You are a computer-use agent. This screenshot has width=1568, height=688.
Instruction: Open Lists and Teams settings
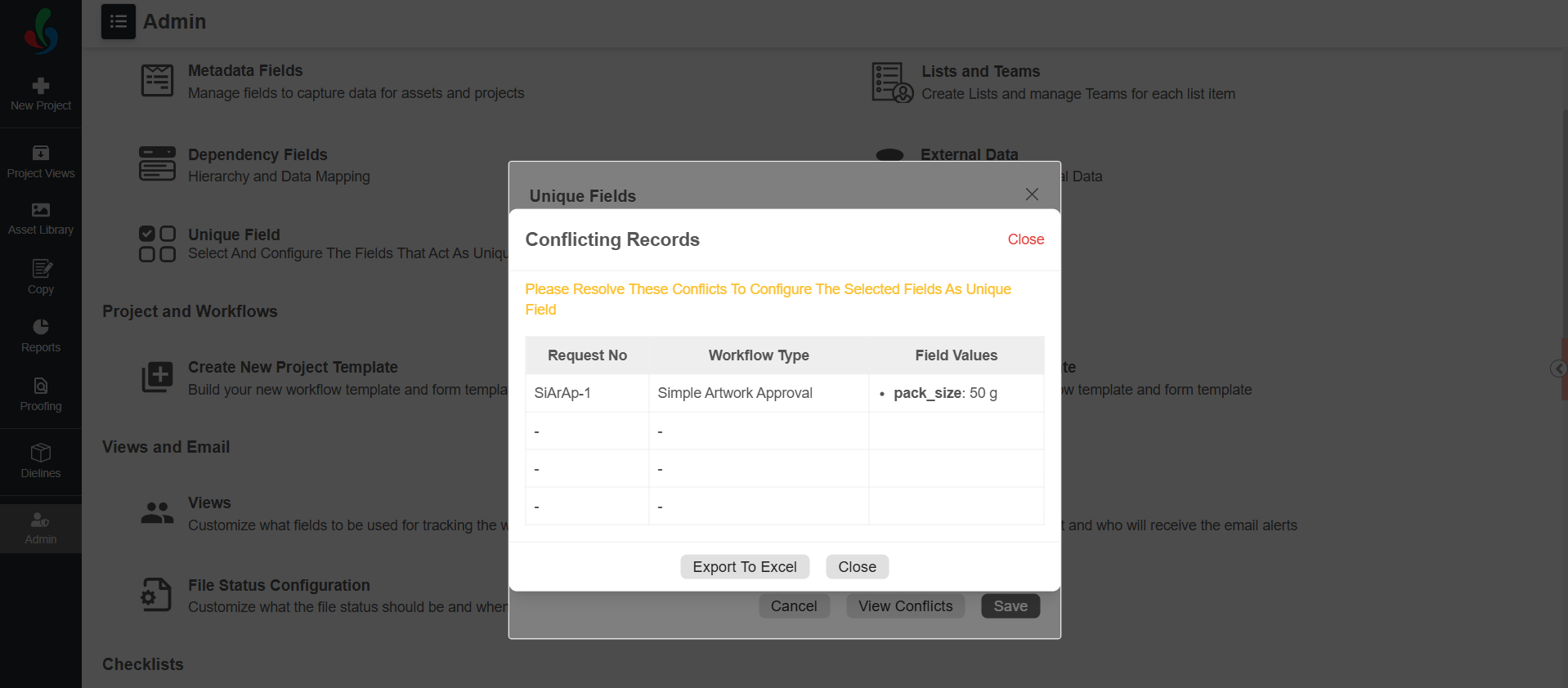coord(980,72)
